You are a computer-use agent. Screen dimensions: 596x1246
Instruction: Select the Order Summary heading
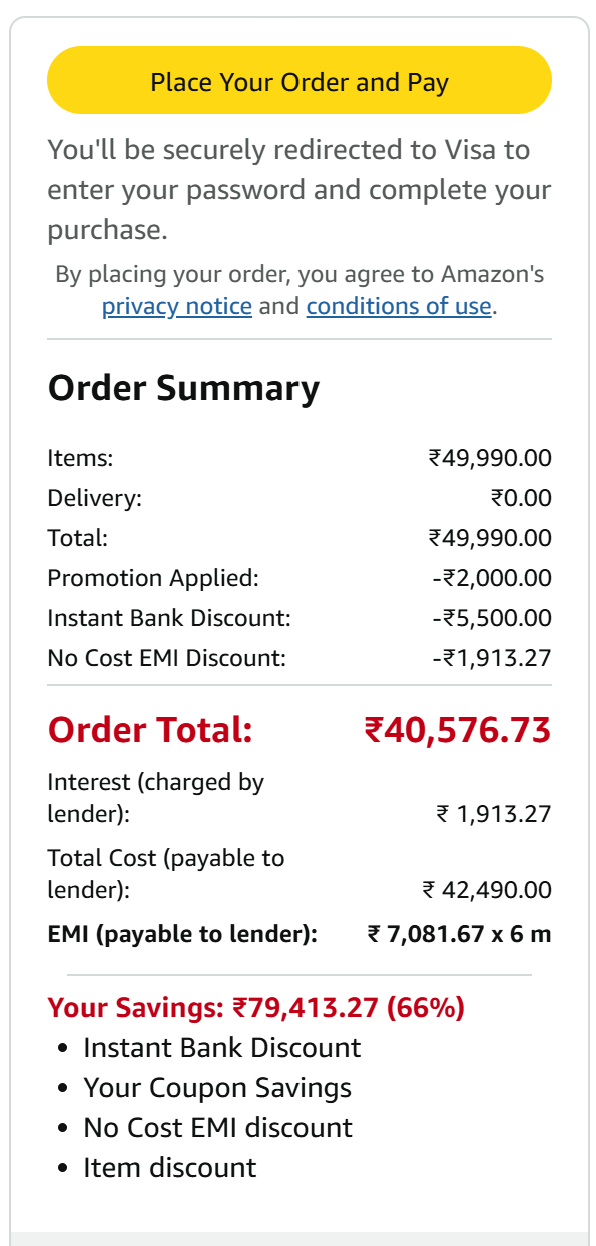pos(184,388)
